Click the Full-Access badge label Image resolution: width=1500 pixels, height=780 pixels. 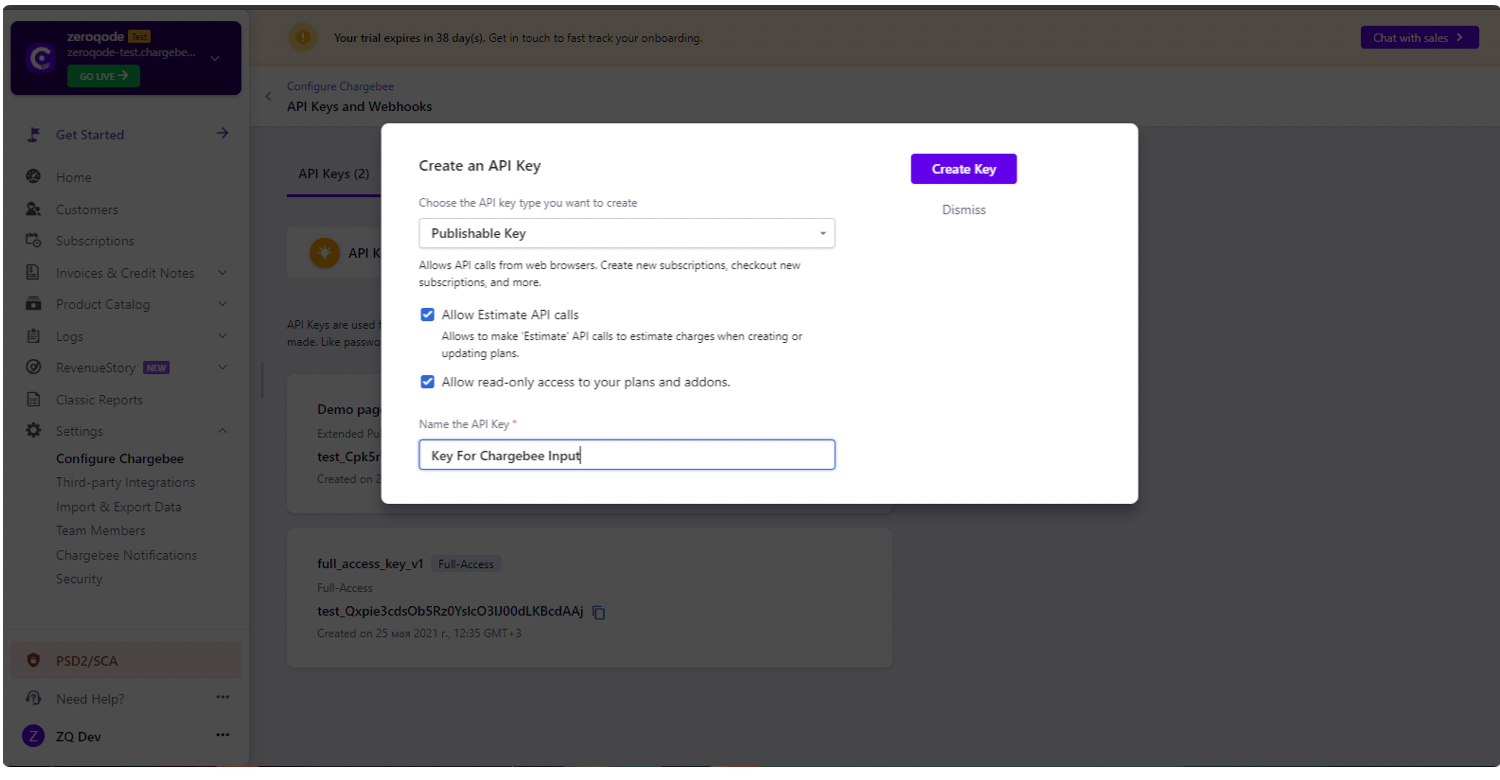click(x=466, y=564)
